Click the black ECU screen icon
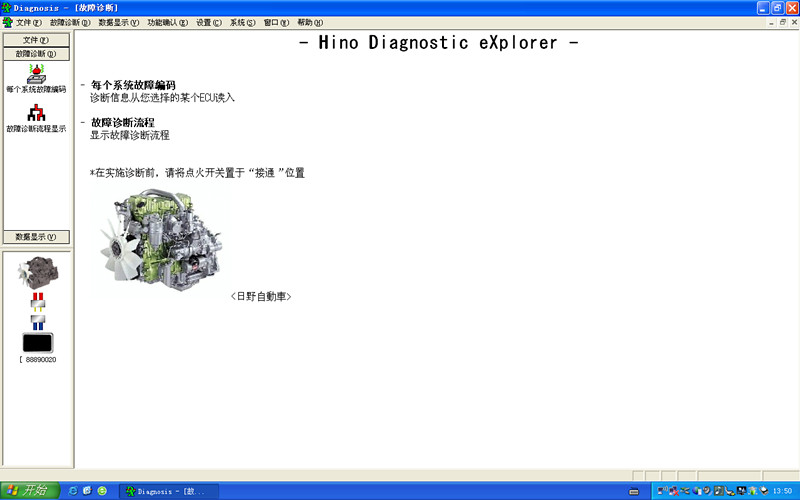800x500 pixels. click(38, 343)
